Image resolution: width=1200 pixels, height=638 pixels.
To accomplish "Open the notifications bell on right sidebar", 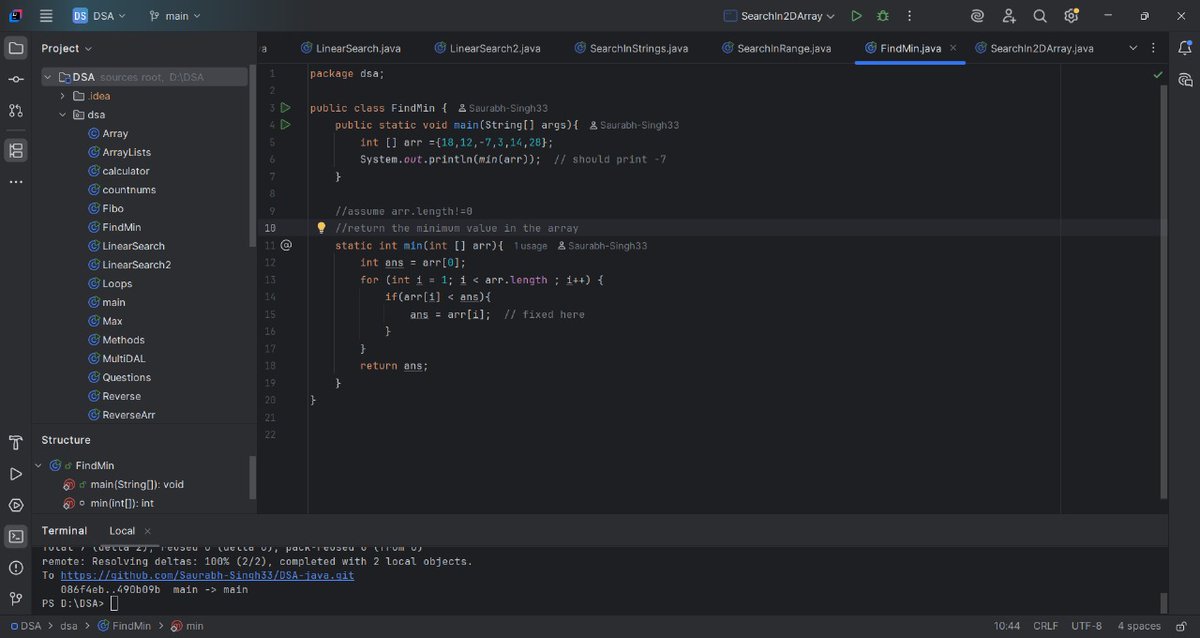I will coord(1185,48).
